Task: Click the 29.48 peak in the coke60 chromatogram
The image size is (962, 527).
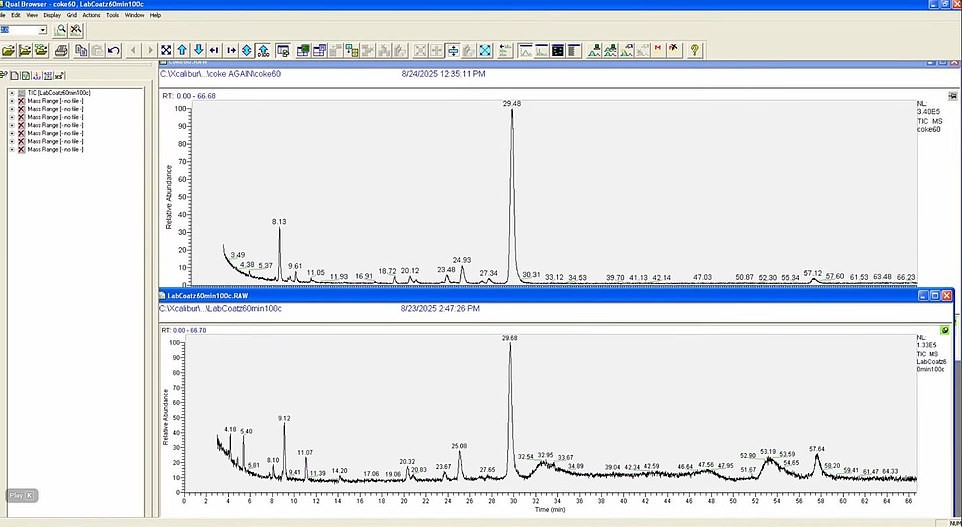Action: (512, 112)
